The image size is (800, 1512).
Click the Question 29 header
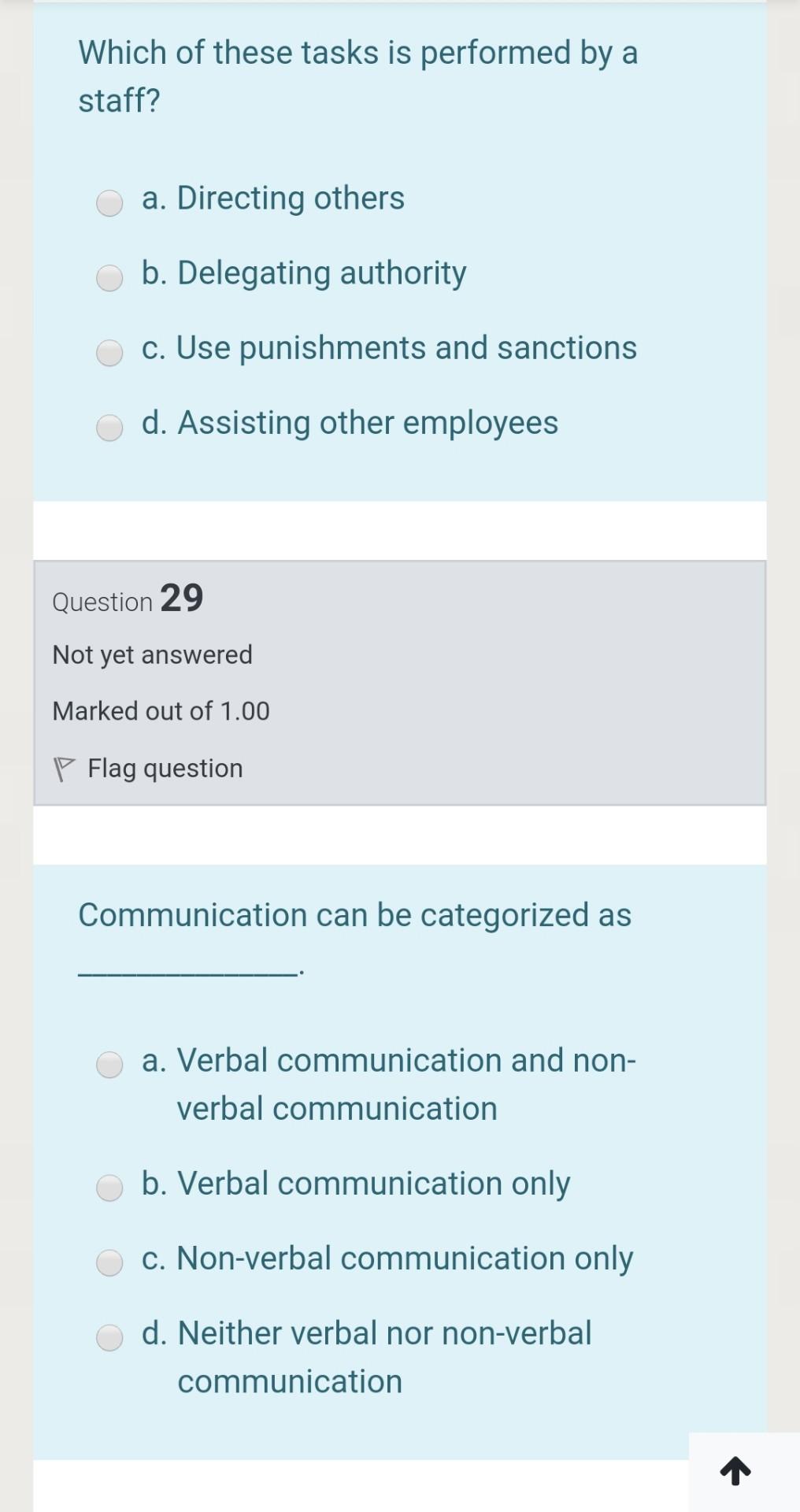(x=128, y=600)
